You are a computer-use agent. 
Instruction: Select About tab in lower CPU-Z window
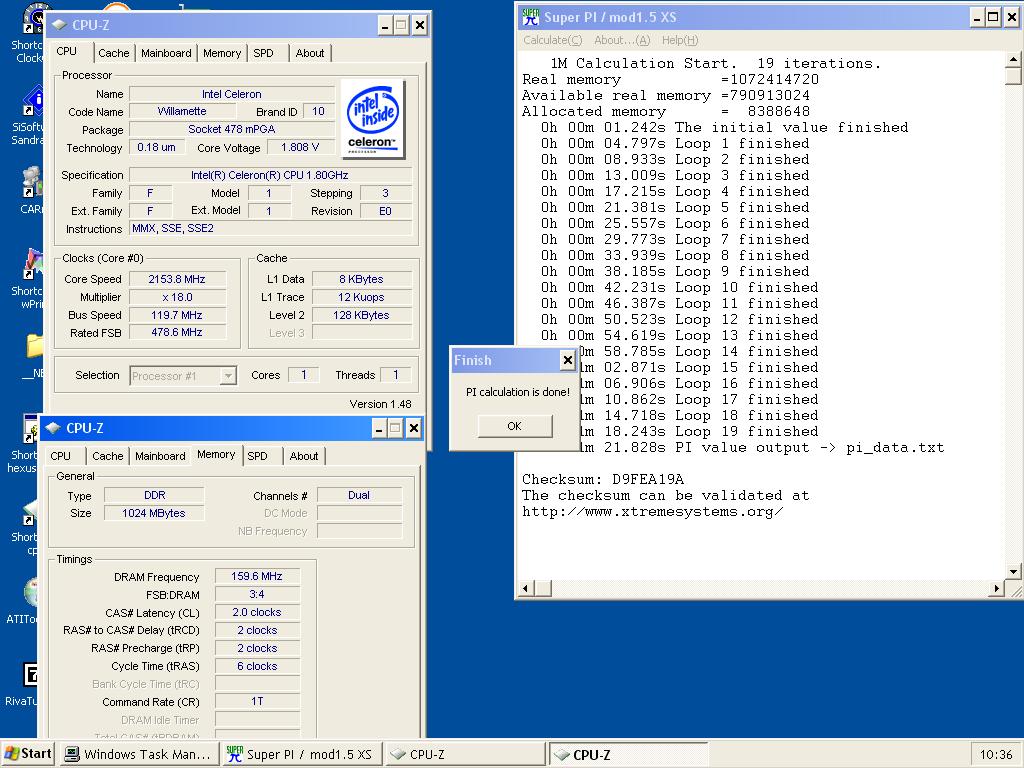(304, 456)
